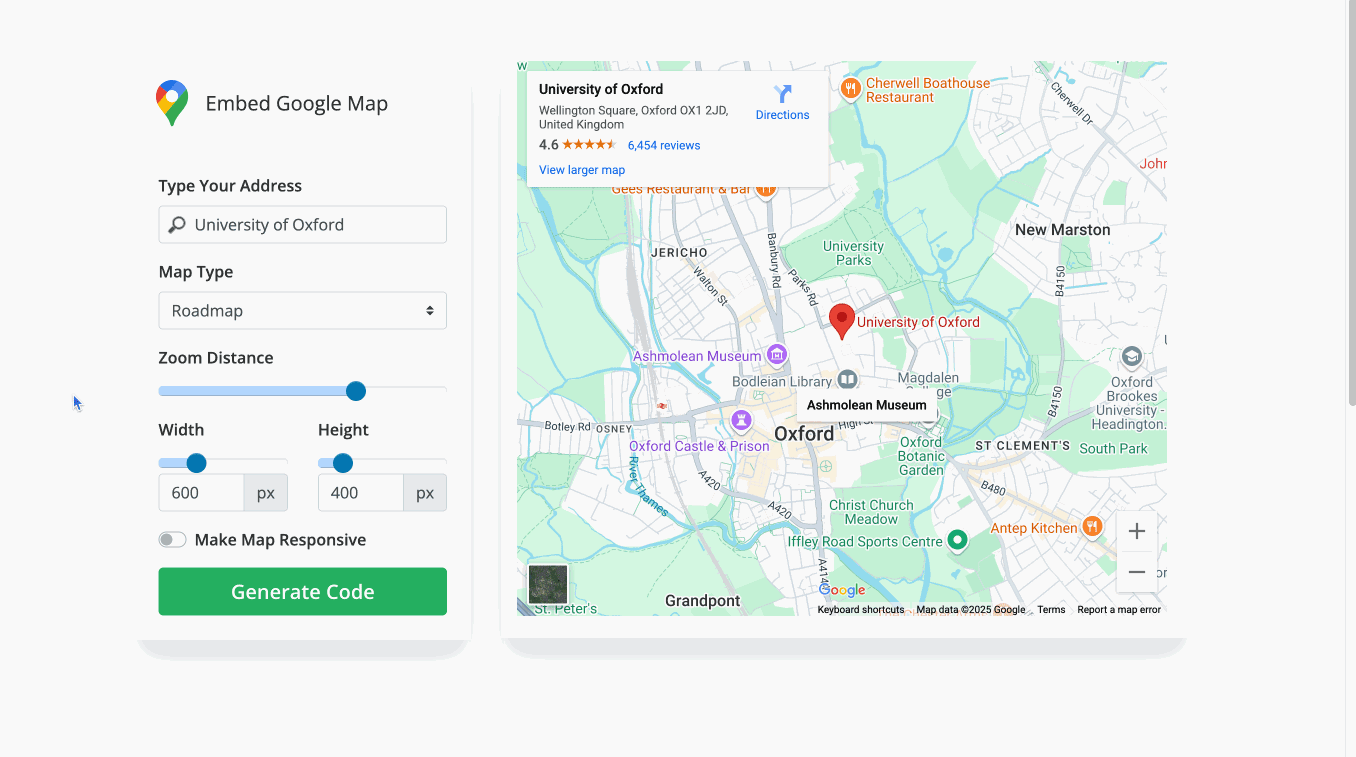Click Map data ©2025 Google text
This screenshot has width=1356, height=757.
tap(971, 610)
